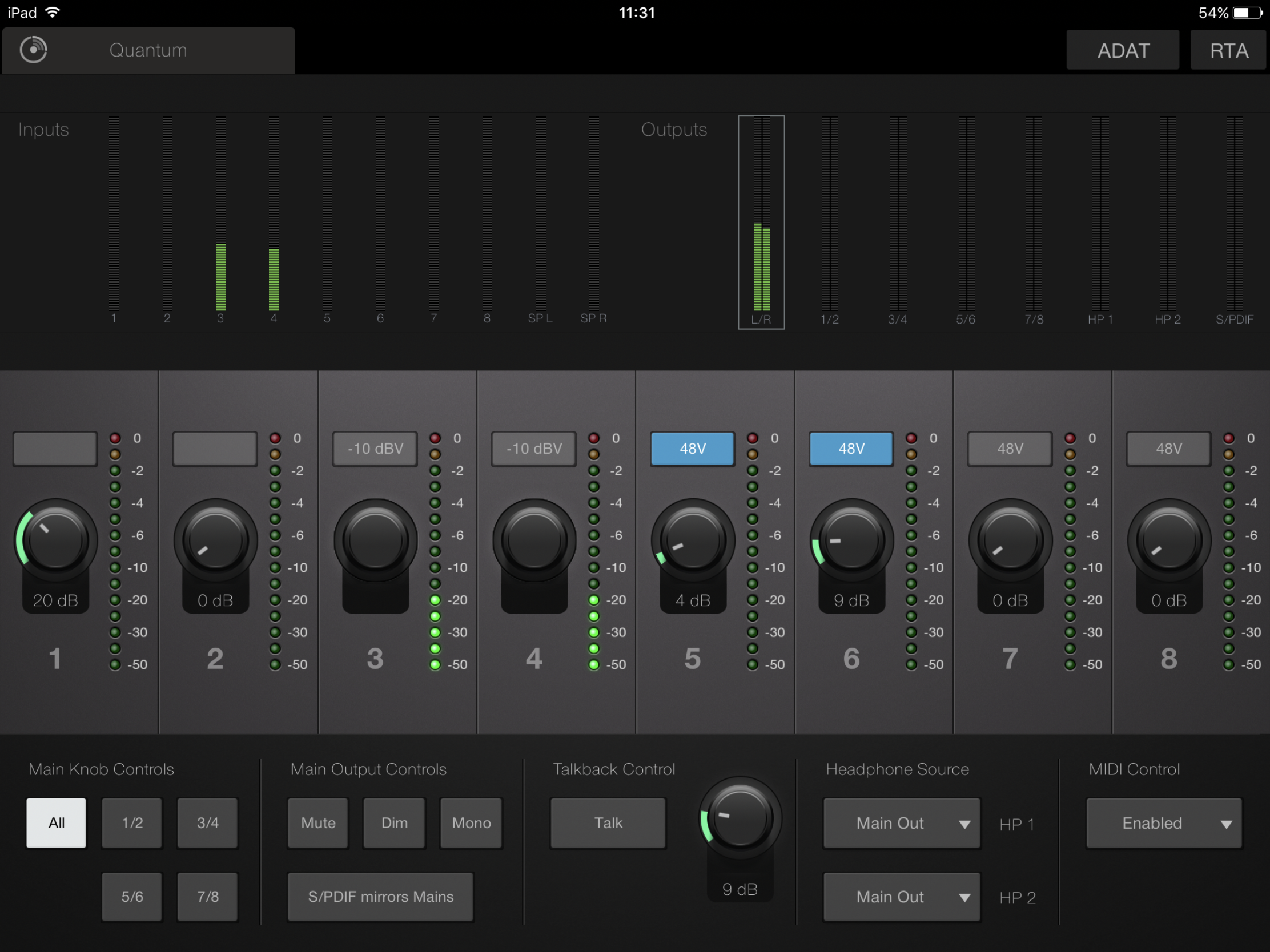Click channel 8 red clip LED
The width and height of the screenshot is (1270, 952).
[x=1229, y=438]
